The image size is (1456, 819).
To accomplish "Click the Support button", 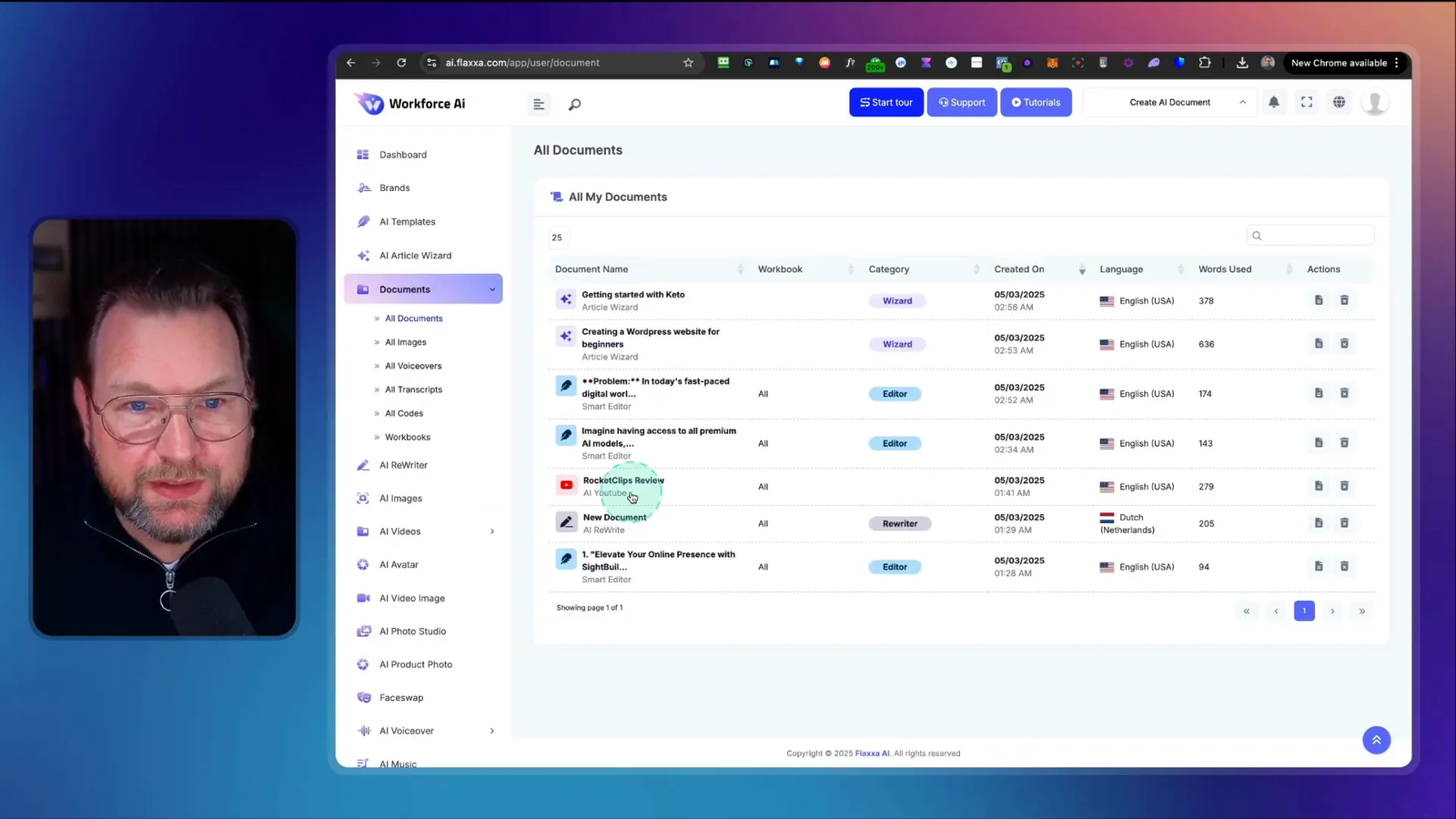I will pos(962,102).
